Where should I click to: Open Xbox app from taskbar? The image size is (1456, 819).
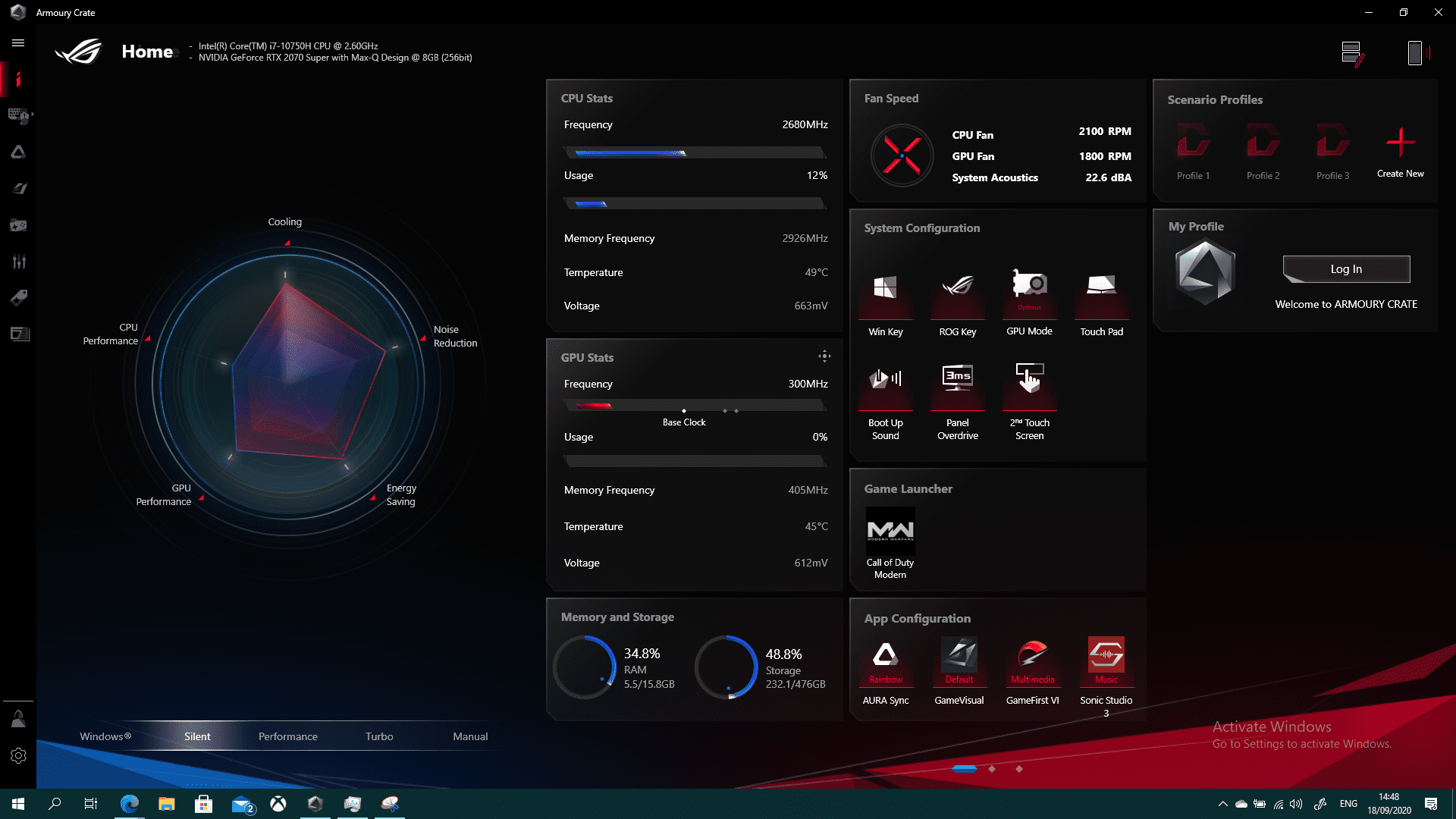coord(278,804)
